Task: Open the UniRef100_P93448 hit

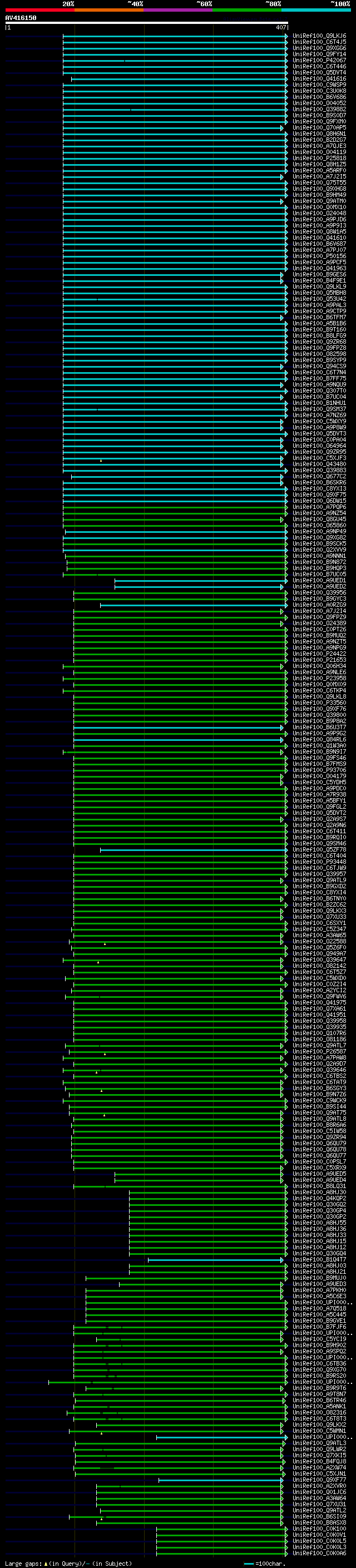Action: 319,862
